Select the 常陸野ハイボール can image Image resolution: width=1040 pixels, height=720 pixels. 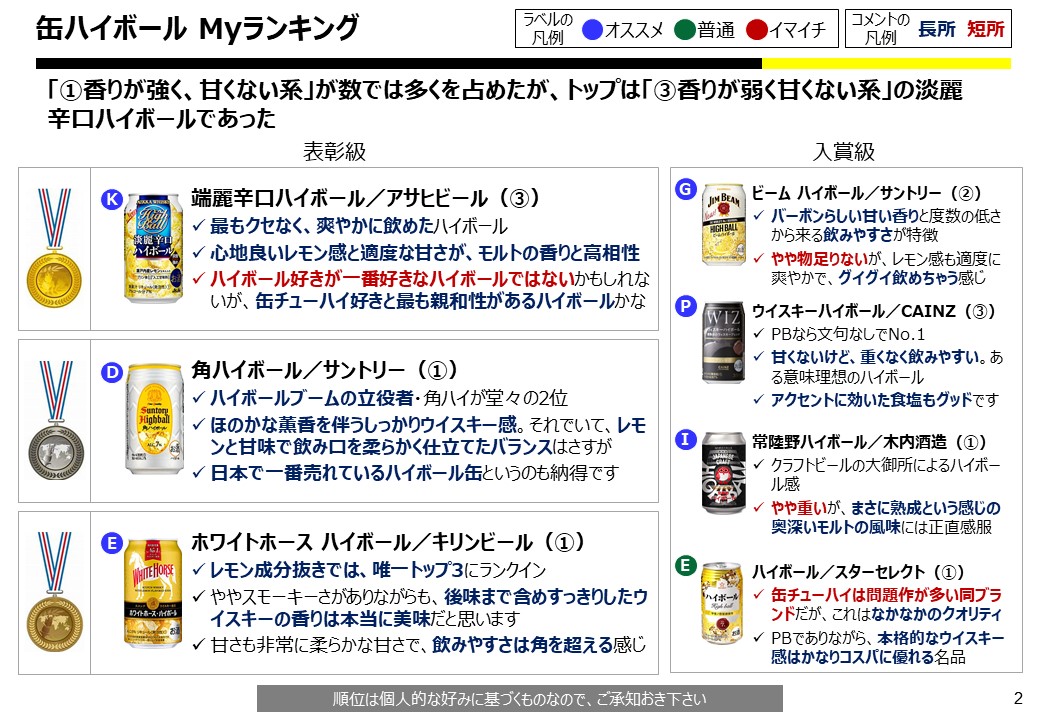pyautogui.click(x=724, y=473)
